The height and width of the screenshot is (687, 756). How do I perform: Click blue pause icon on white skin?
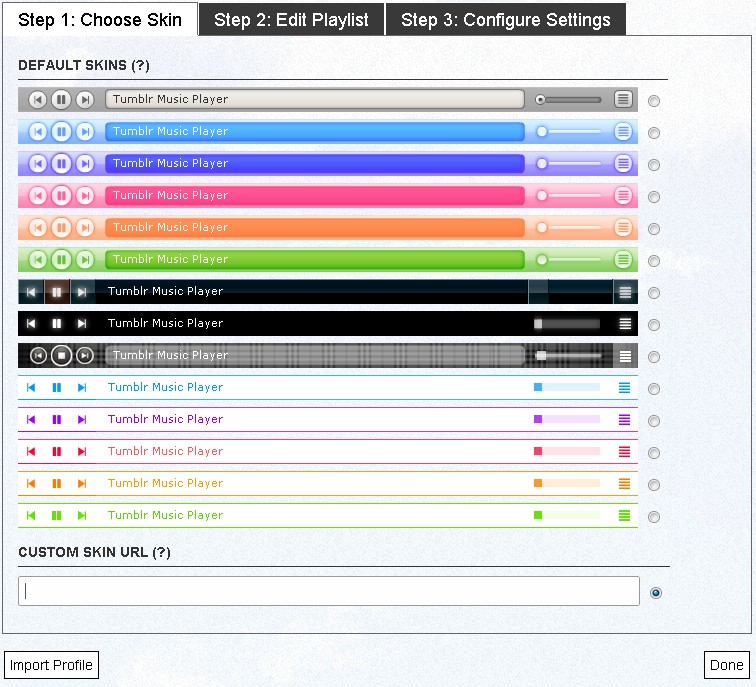tap(56, 388)
